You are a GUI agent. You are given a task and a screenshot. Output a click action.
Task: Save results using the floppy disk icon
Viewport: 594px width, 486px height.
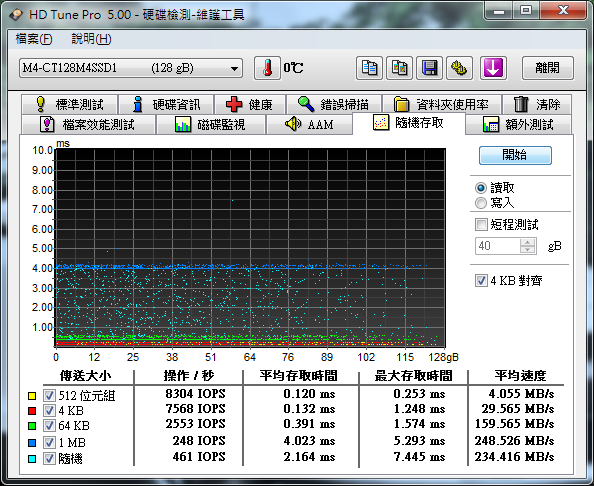[429, 68]
